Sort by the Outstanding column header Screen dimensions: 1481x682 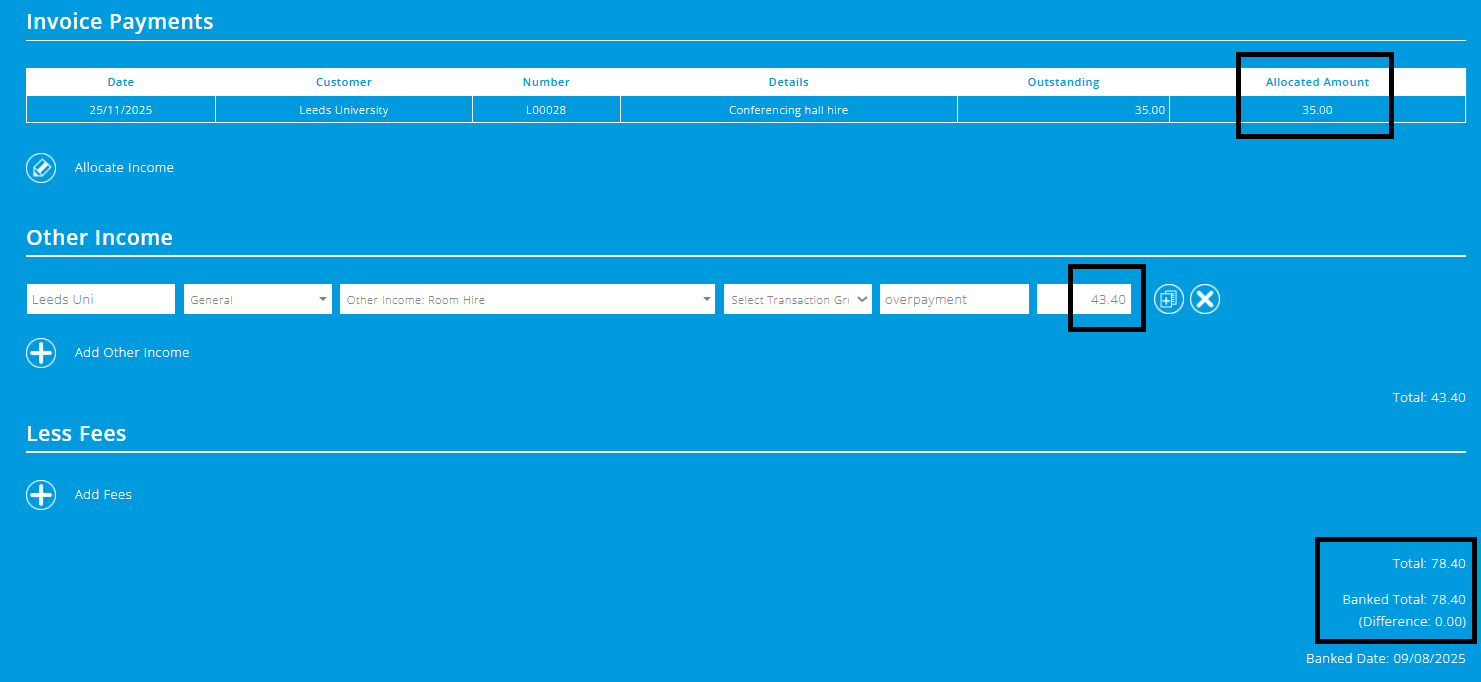[1063, 81]
